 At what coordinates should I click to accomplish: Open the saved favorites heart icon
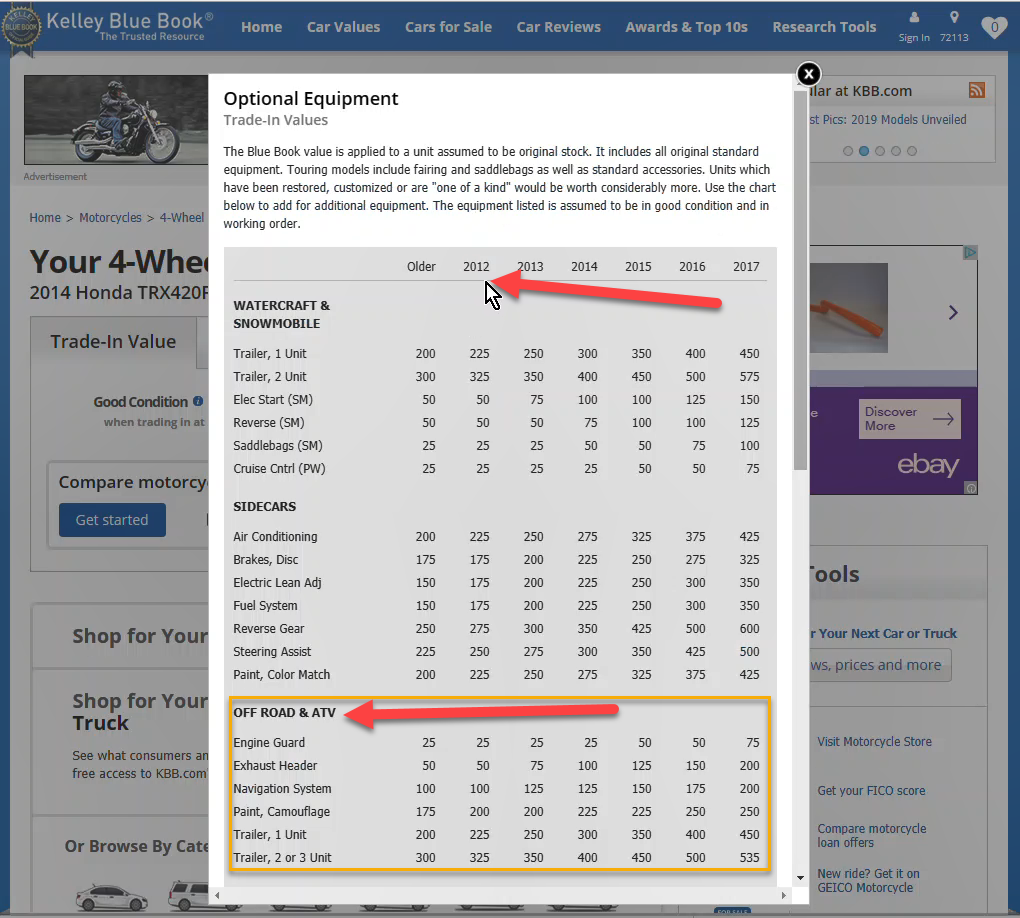(x=994, y=27)
